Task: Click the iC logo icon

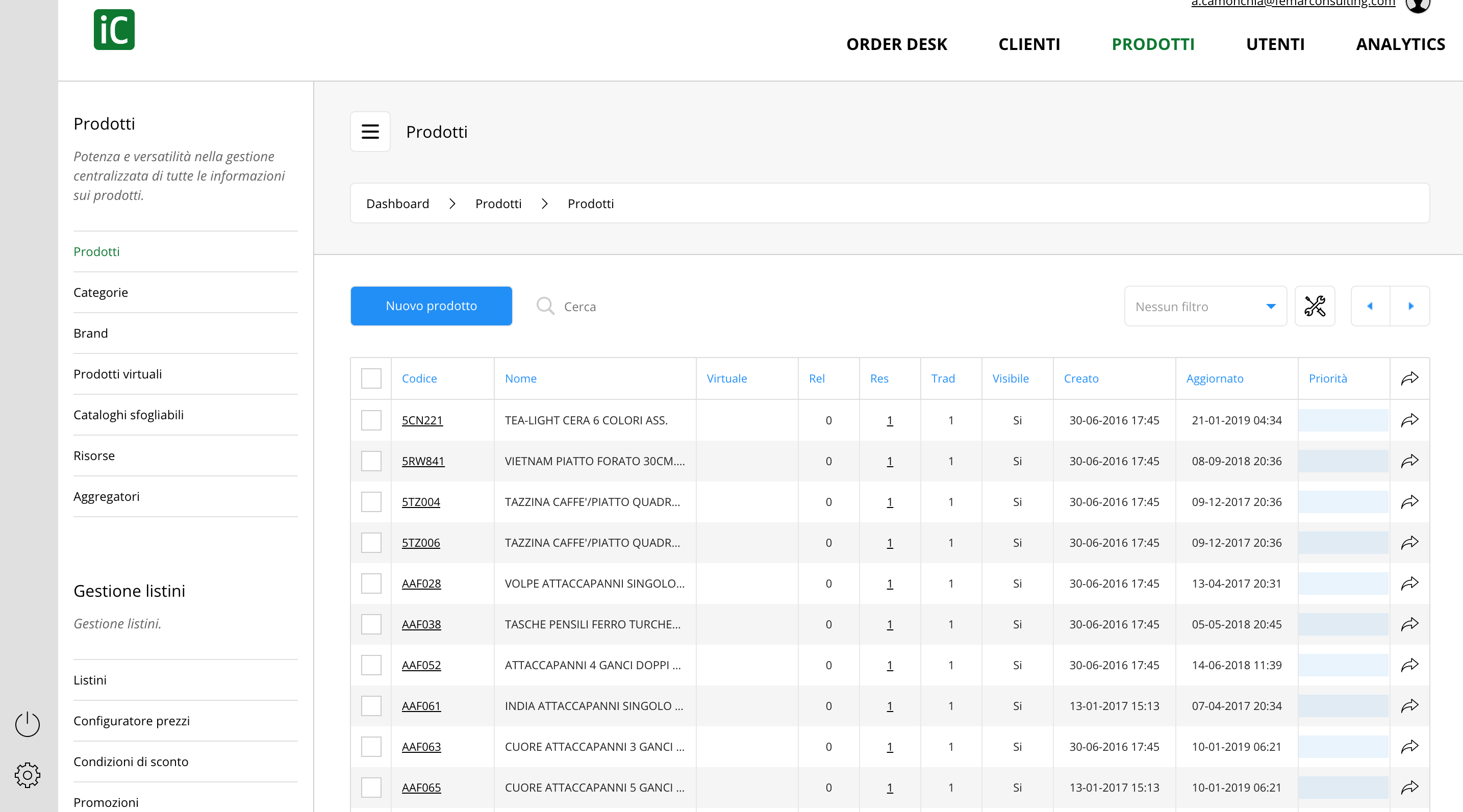Action: click(114, 30)
